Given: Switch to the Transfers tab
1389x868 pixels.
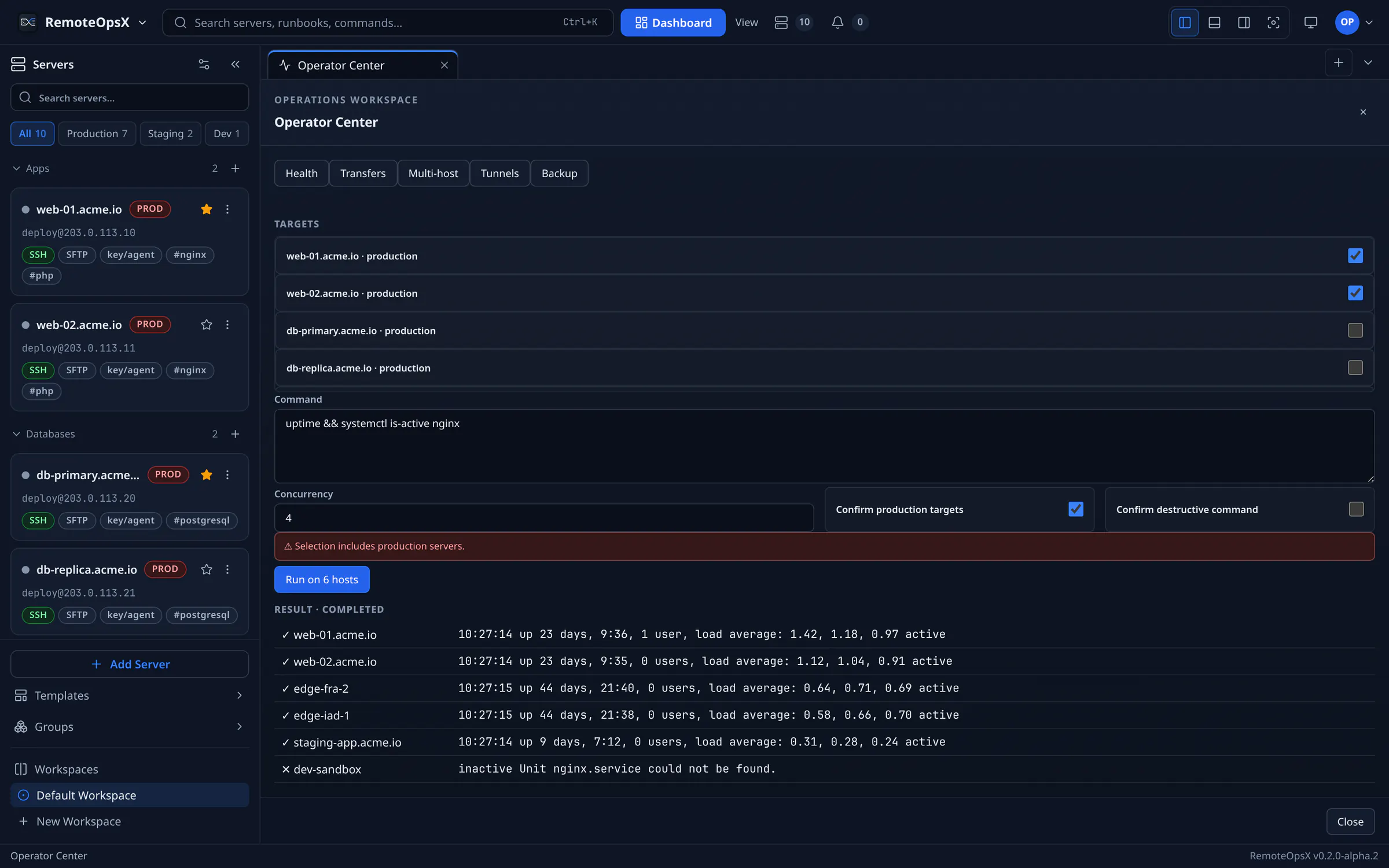Looking at the screenshot, I should 363,174.
